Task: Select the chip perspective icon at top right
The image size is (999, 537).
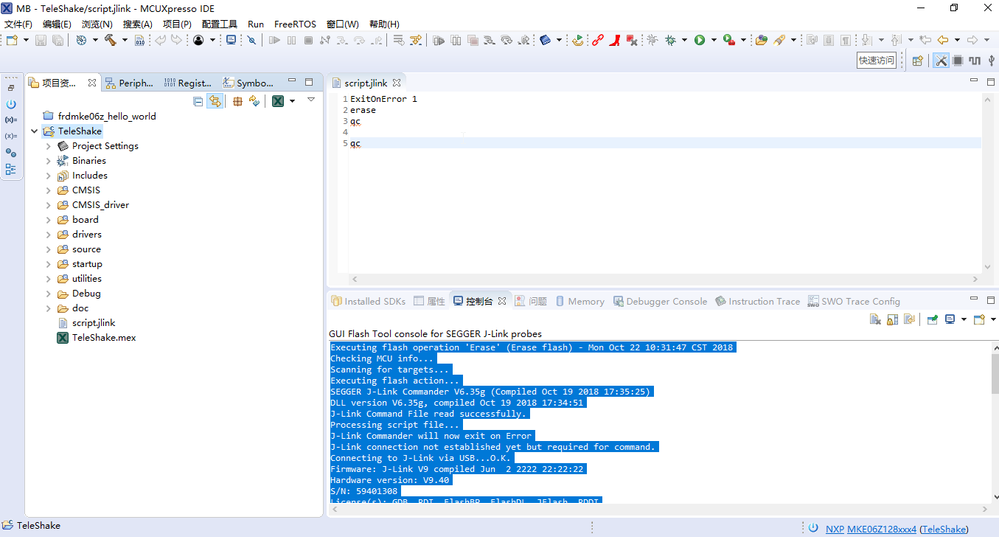Action: 958,61
